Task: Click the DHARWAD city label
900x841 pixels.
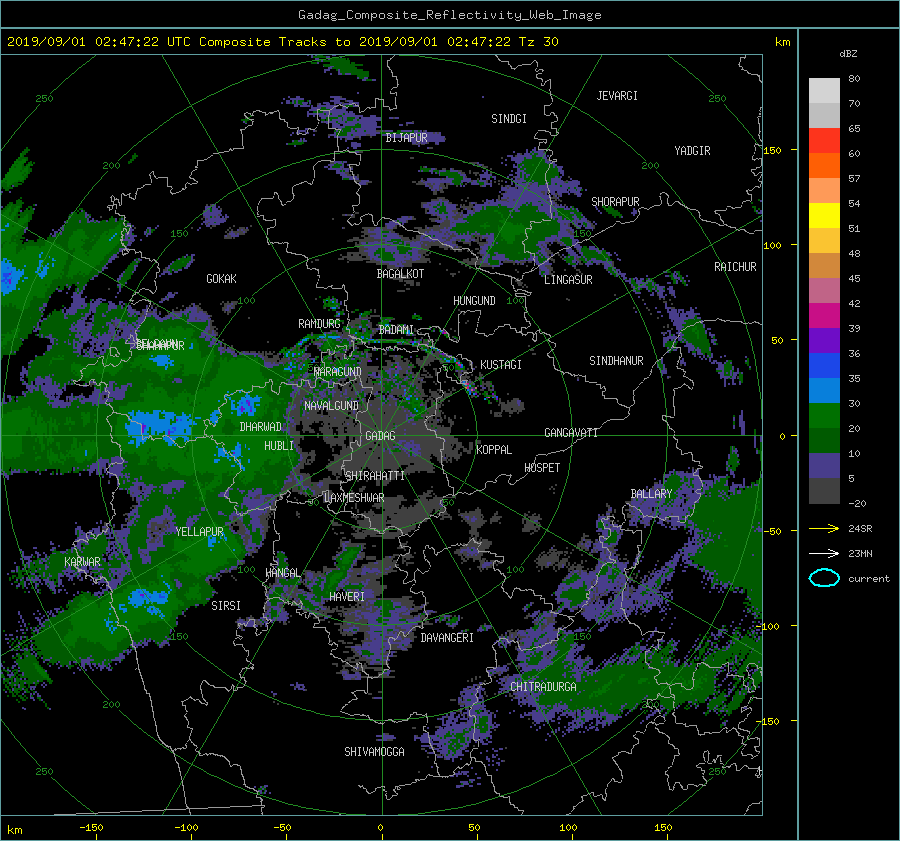Action: click(x=261, y=427)
